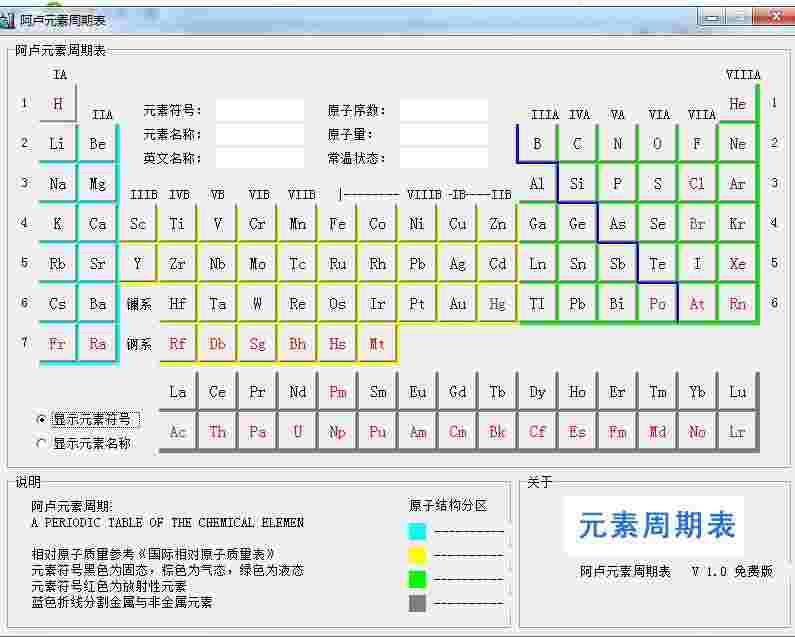The width and height of the screenshot is (795, 637).
Task: Choose the scandium Sc element cell
Action: pyautogui.click(x=137, y=224)
